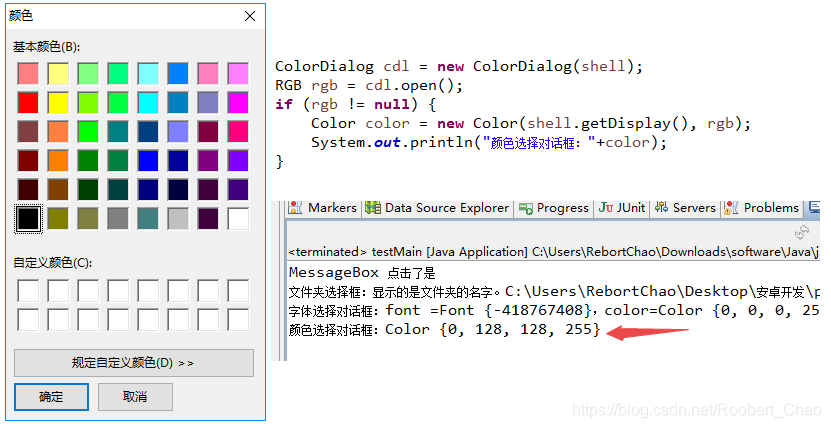
Task: Choose the navy blue swatch in fifth row
Action: tap(148, 190)
